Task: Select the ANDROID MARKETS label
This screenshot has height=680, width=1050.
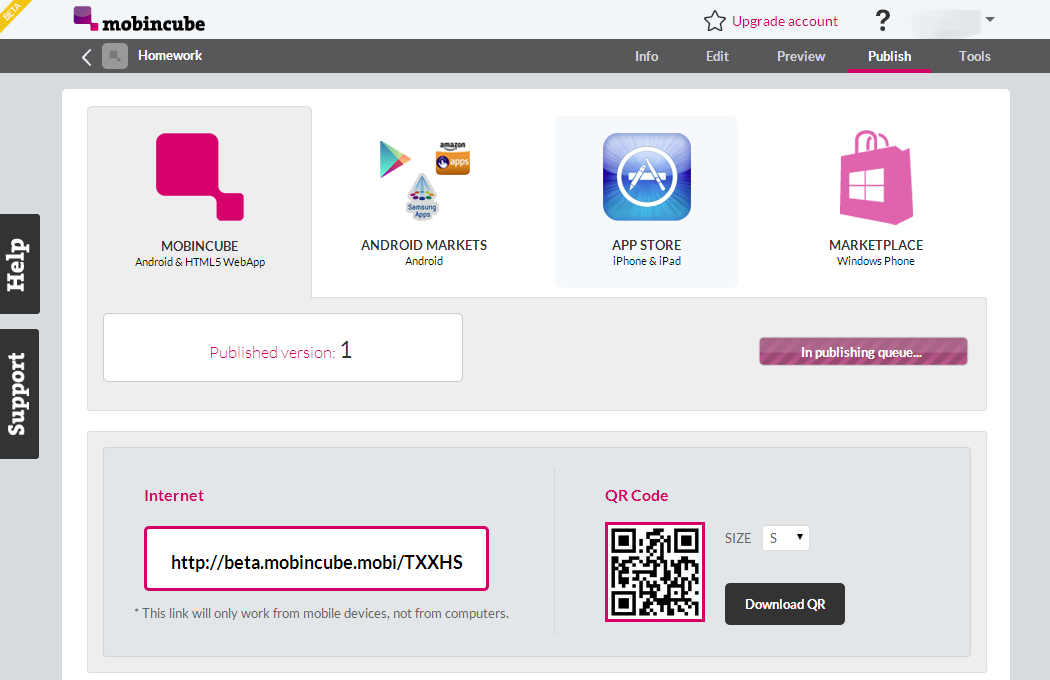Action: tap(424, 253)
